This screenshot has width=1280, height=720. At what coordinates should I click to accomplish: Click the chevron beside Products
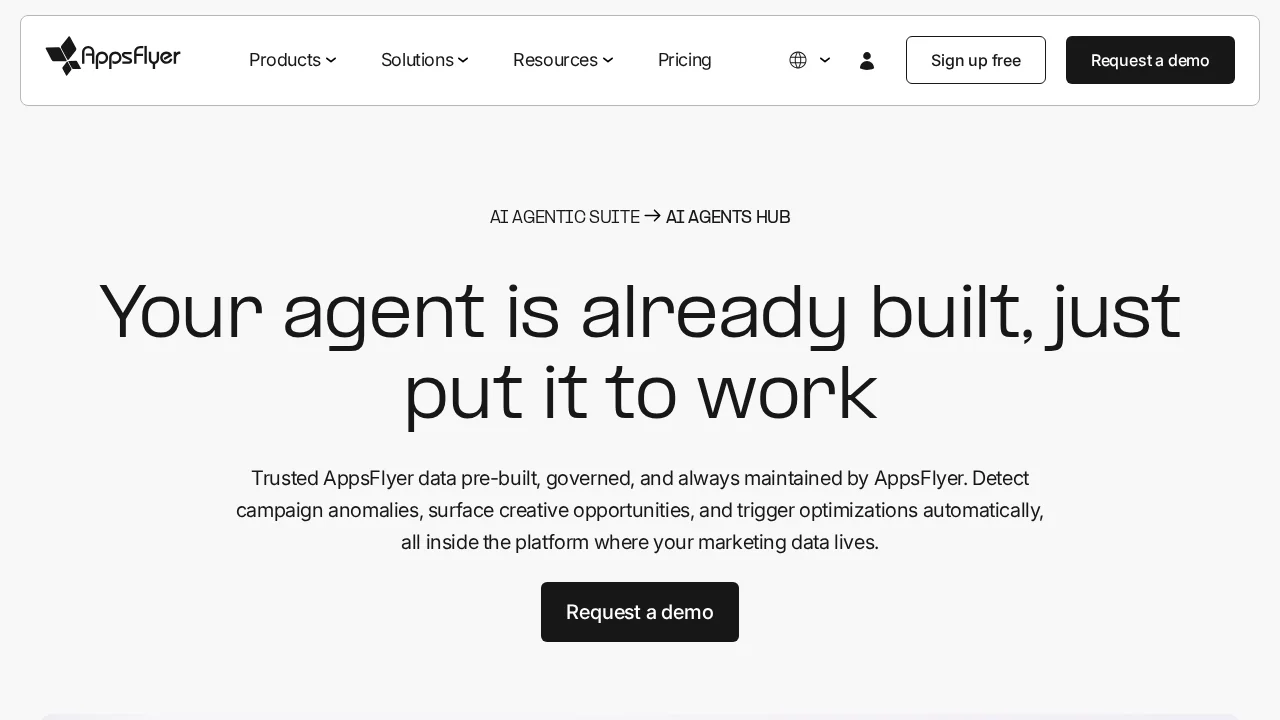coord(331,60)
